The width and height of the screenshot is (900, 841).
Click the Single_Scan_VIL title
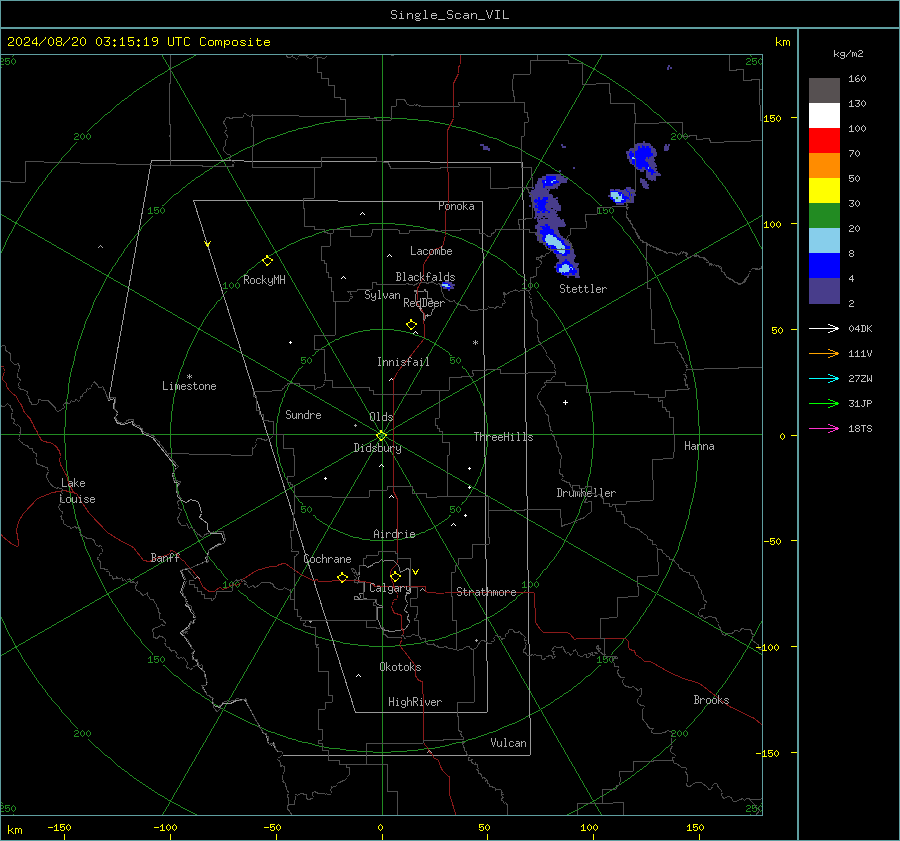pyautogui.click(x=449, y=15)
